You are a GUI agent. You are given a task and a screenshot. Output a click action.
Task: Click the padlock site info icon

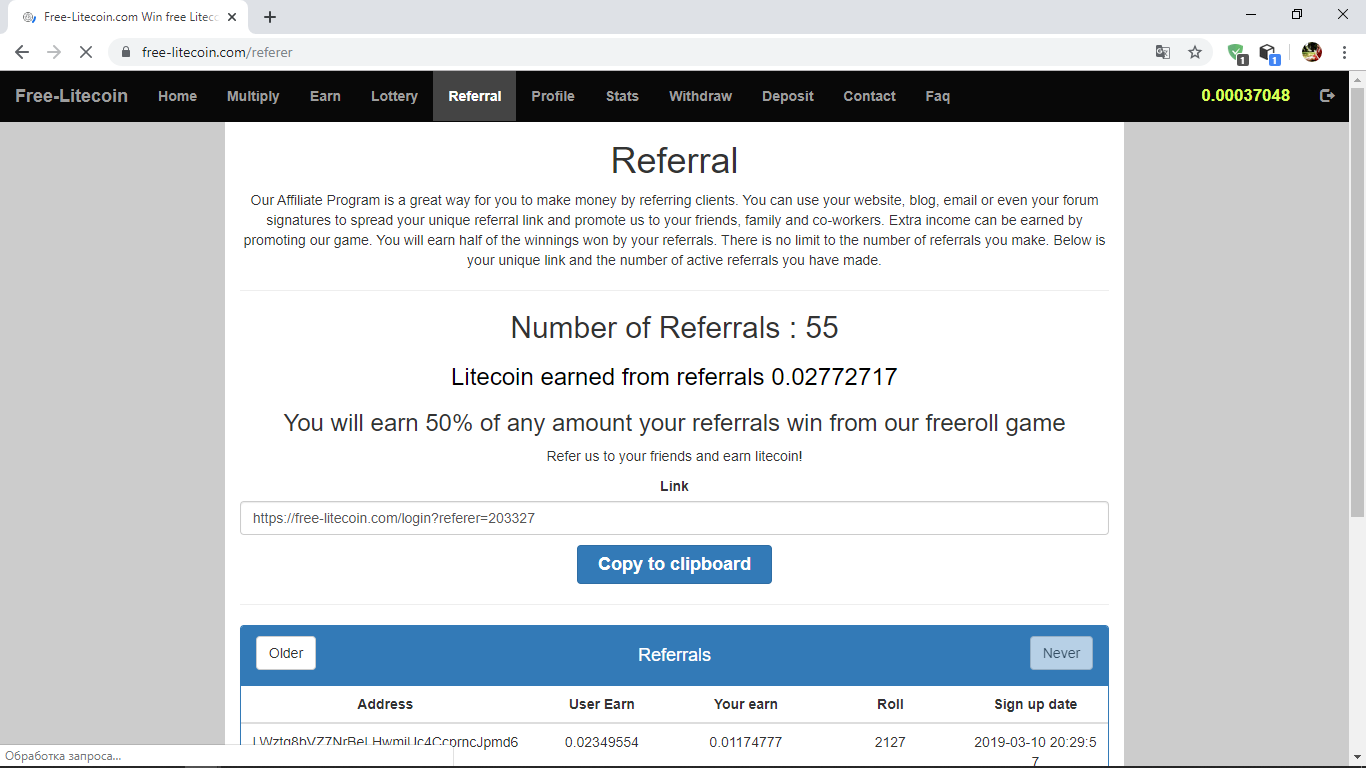tap(126, 52)
